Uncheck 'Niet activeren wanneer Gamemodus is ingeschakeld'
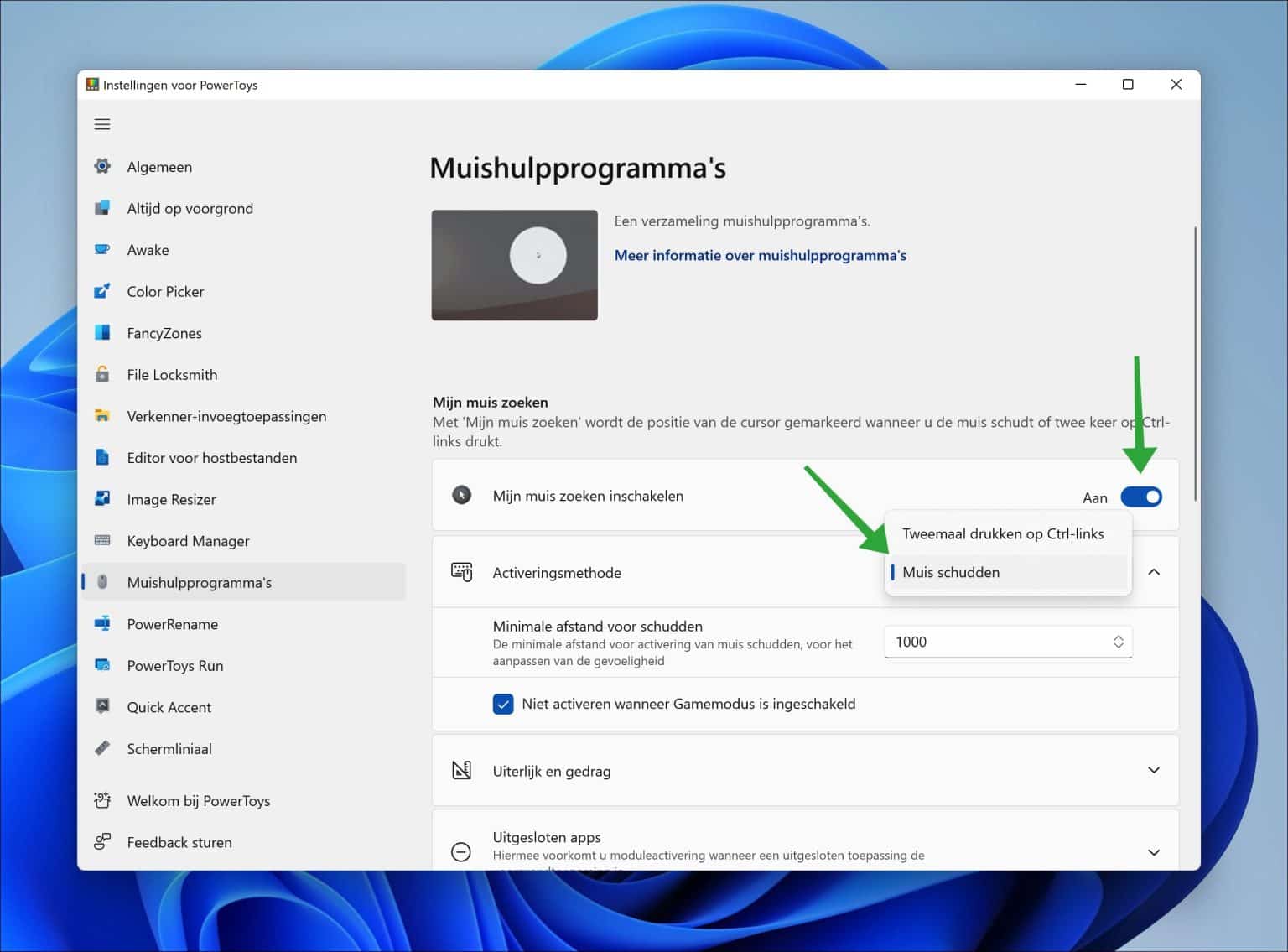Image resolution: width=1288 pixels, height=952 pixels. click(x=503, y=704)
